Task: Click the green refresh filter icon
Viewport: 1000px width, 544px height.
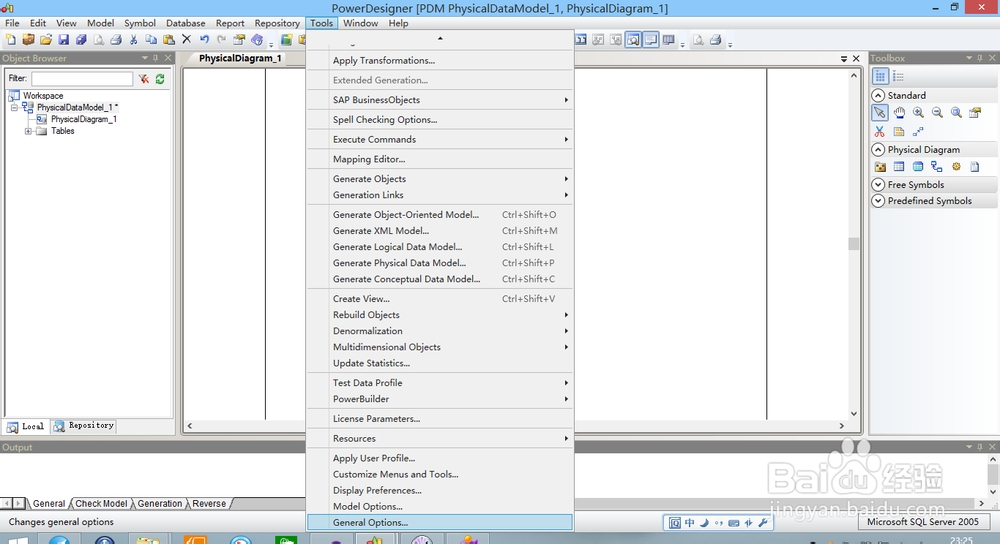Action: point(160,78)
